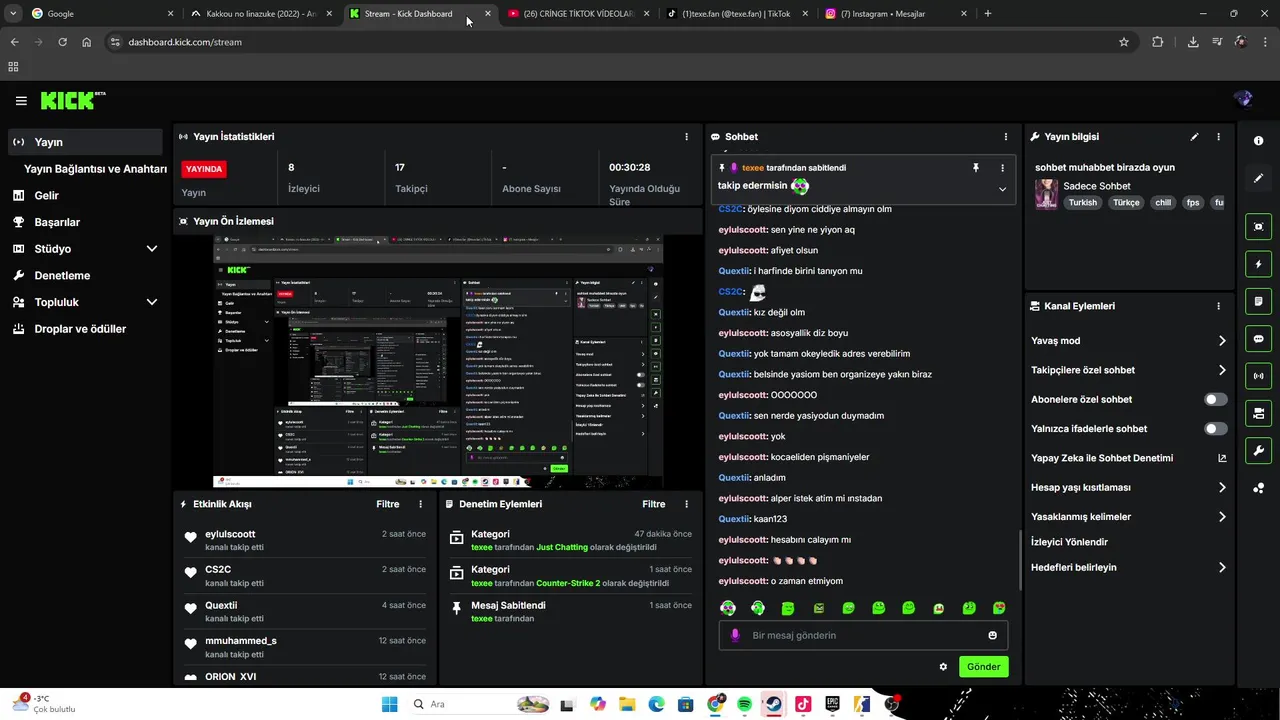The image size is (1280, 720).
Task: Open Yapay Zeka ile Sohbet Denetimi external link
Action: [x=1222, y=458]
